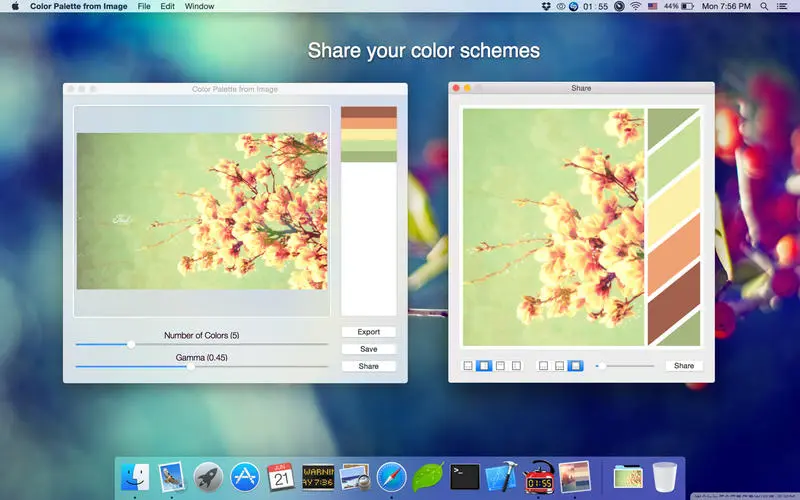This screenshot has height=500, width=800.
Task: Select the highlighted second layout icon in Share window
Action: pos(484,365)
